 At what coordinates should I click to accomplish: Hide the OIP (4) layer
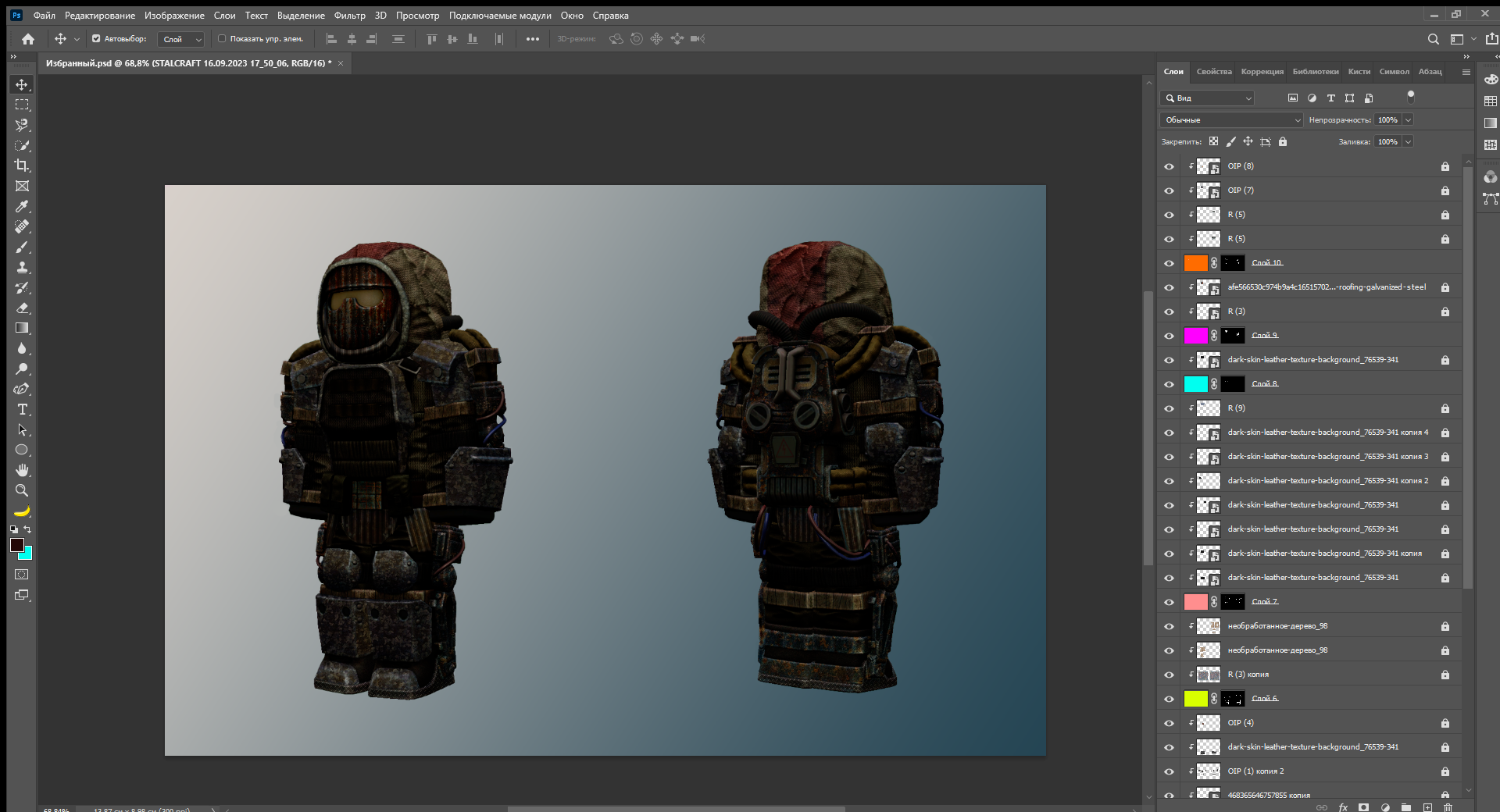(x=1169, y=723)
